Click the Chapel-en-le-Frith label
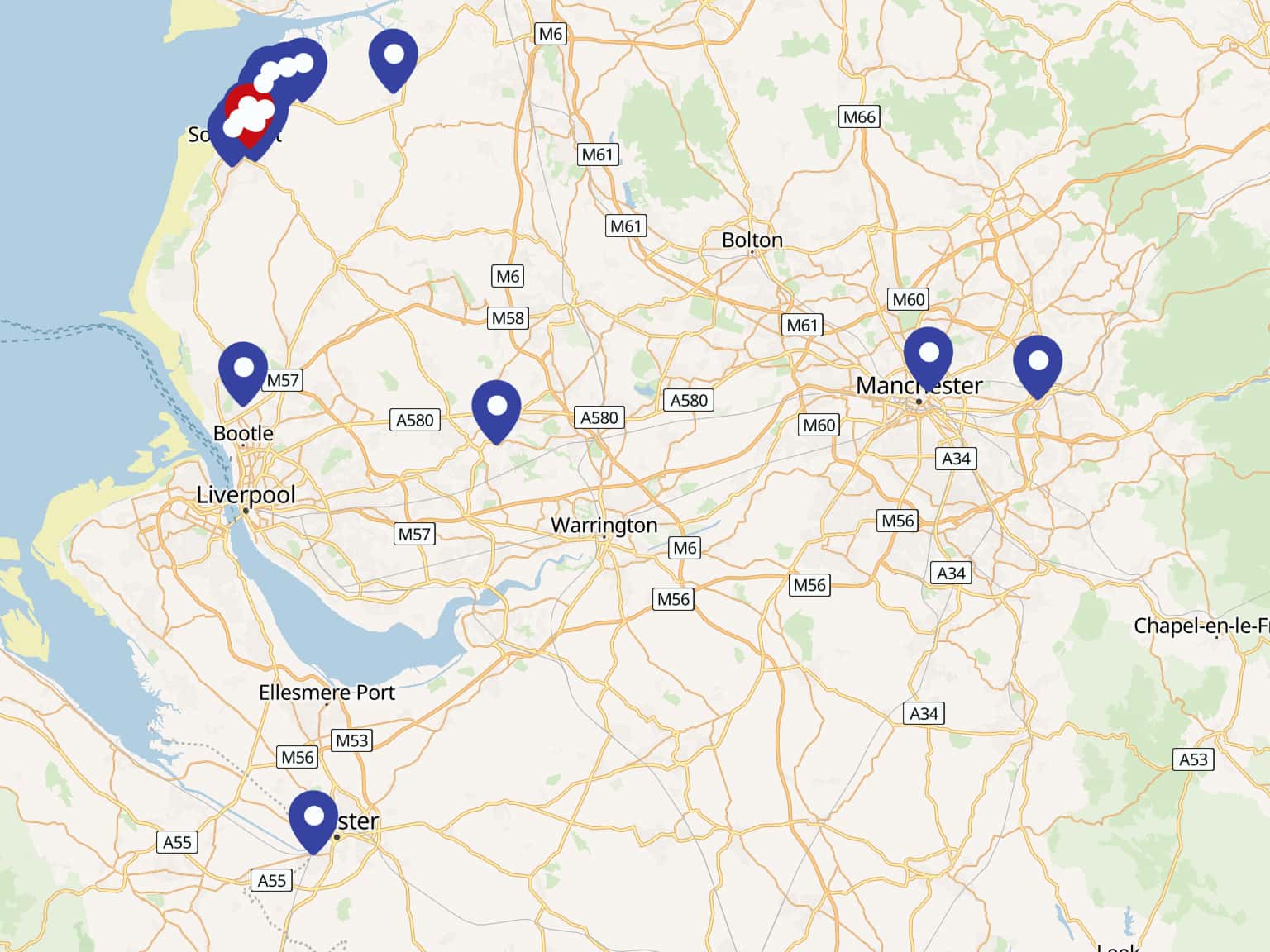Image resolution: width=1270 pixels, height=952 pixels. (x=1201, y=626)
